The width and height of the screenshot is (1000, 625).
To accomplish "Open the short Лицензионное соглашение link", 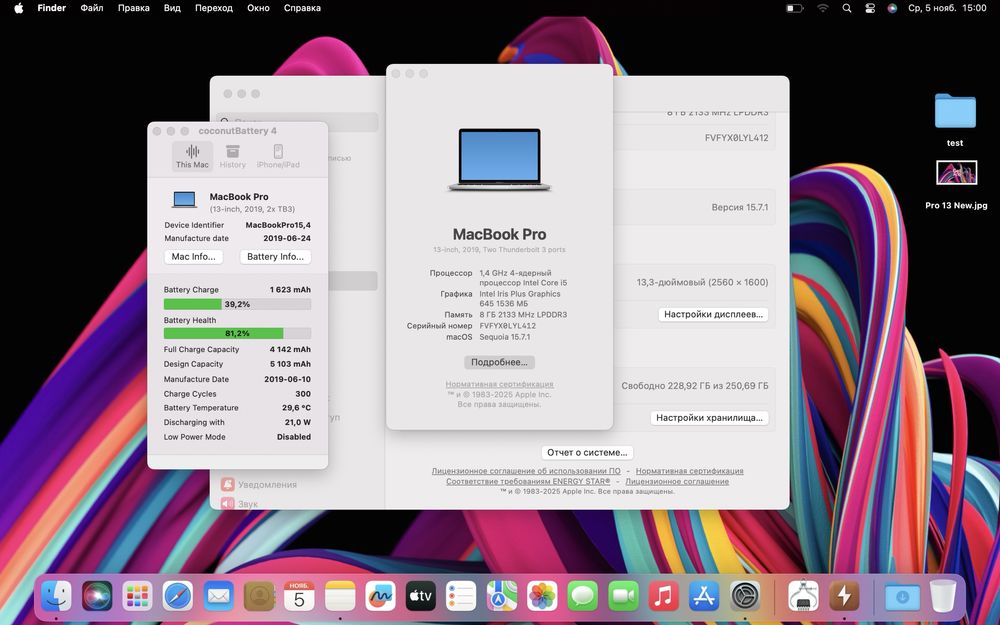I will coord(677,482).
